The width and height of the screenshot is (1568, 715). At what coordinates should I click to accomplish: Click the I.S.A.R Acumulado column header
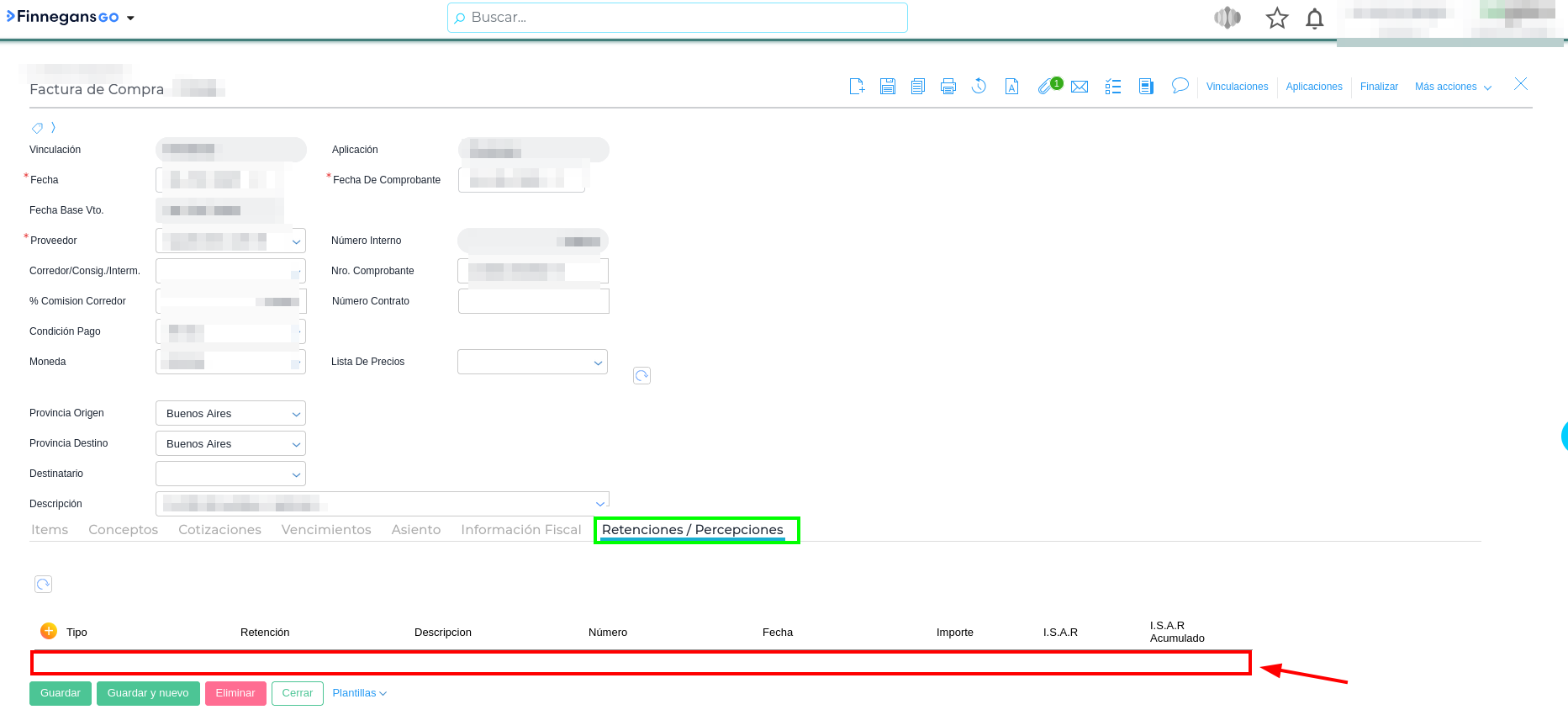(x=1177, y=632)
